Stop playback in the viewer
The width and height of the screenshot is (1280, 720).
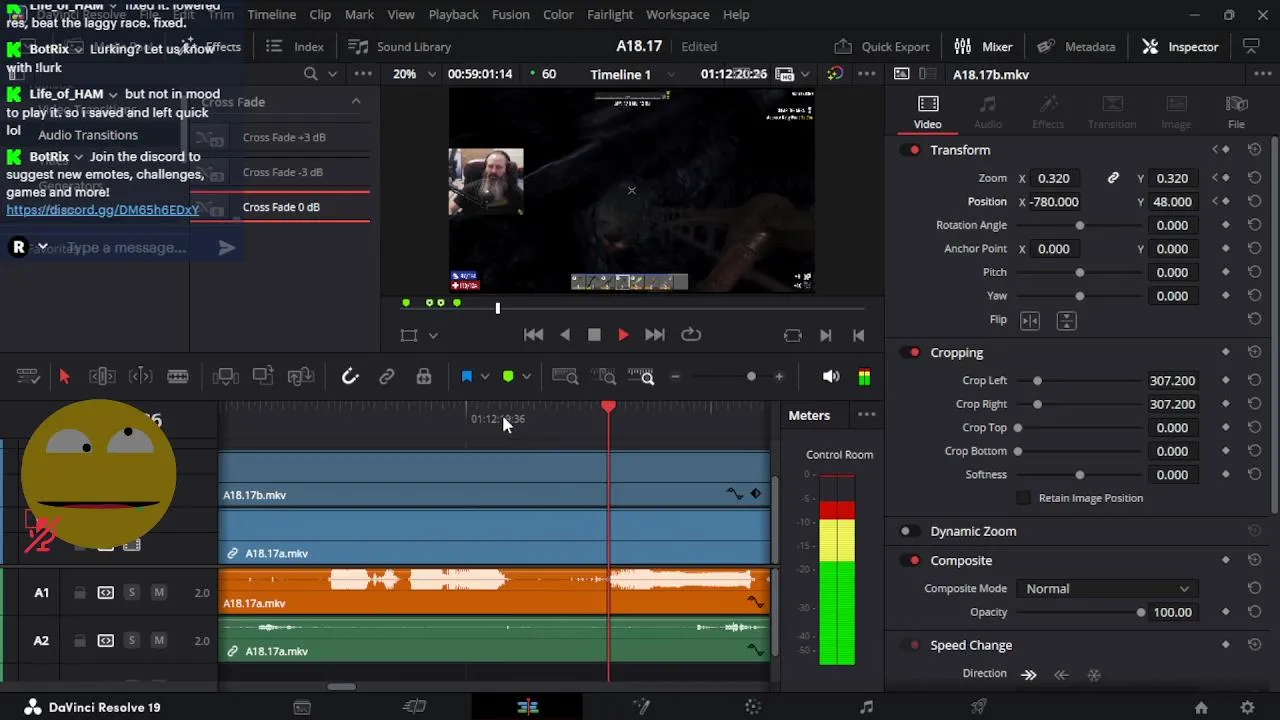pyautogui.click(x=594, y=335)
